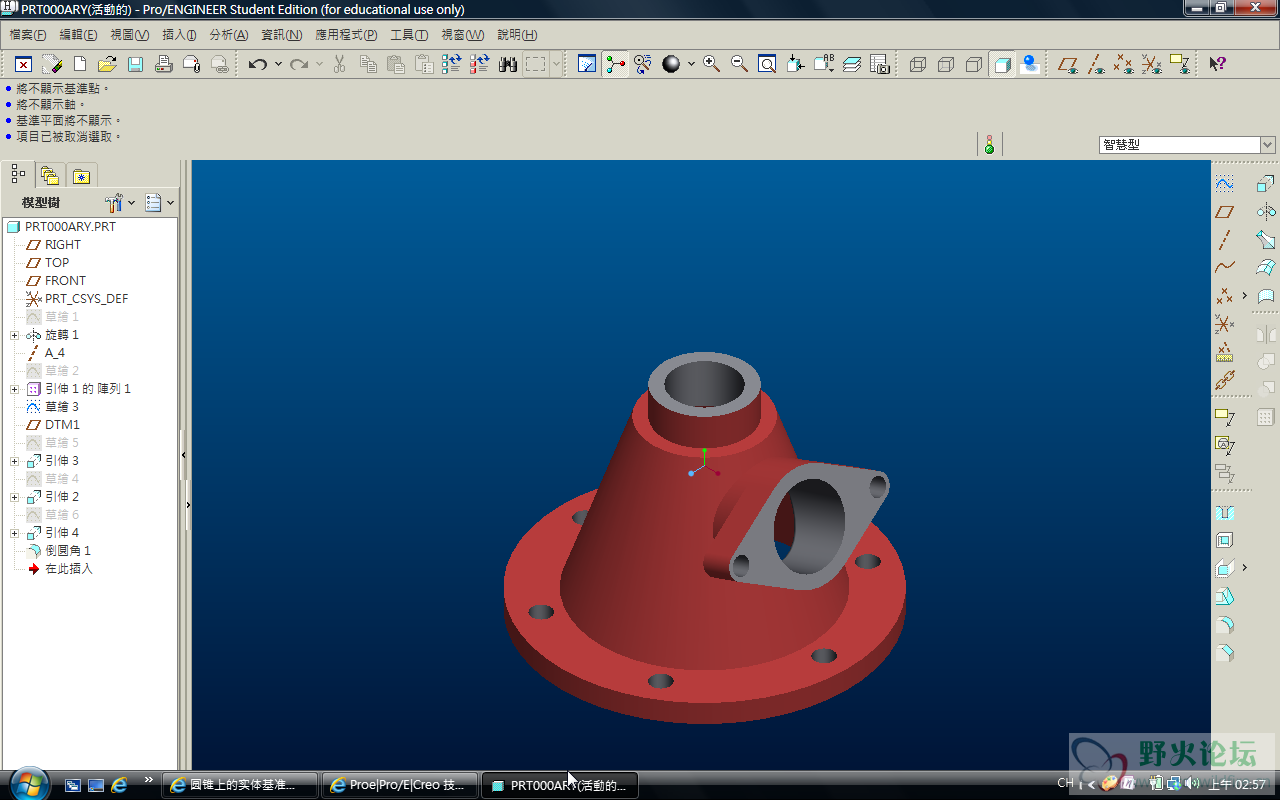The height and width of the screenshot is (800, 1280).
Task: Expand the 引伸 3 feature node
Action: pyautogui.click(x=15, y=461)
